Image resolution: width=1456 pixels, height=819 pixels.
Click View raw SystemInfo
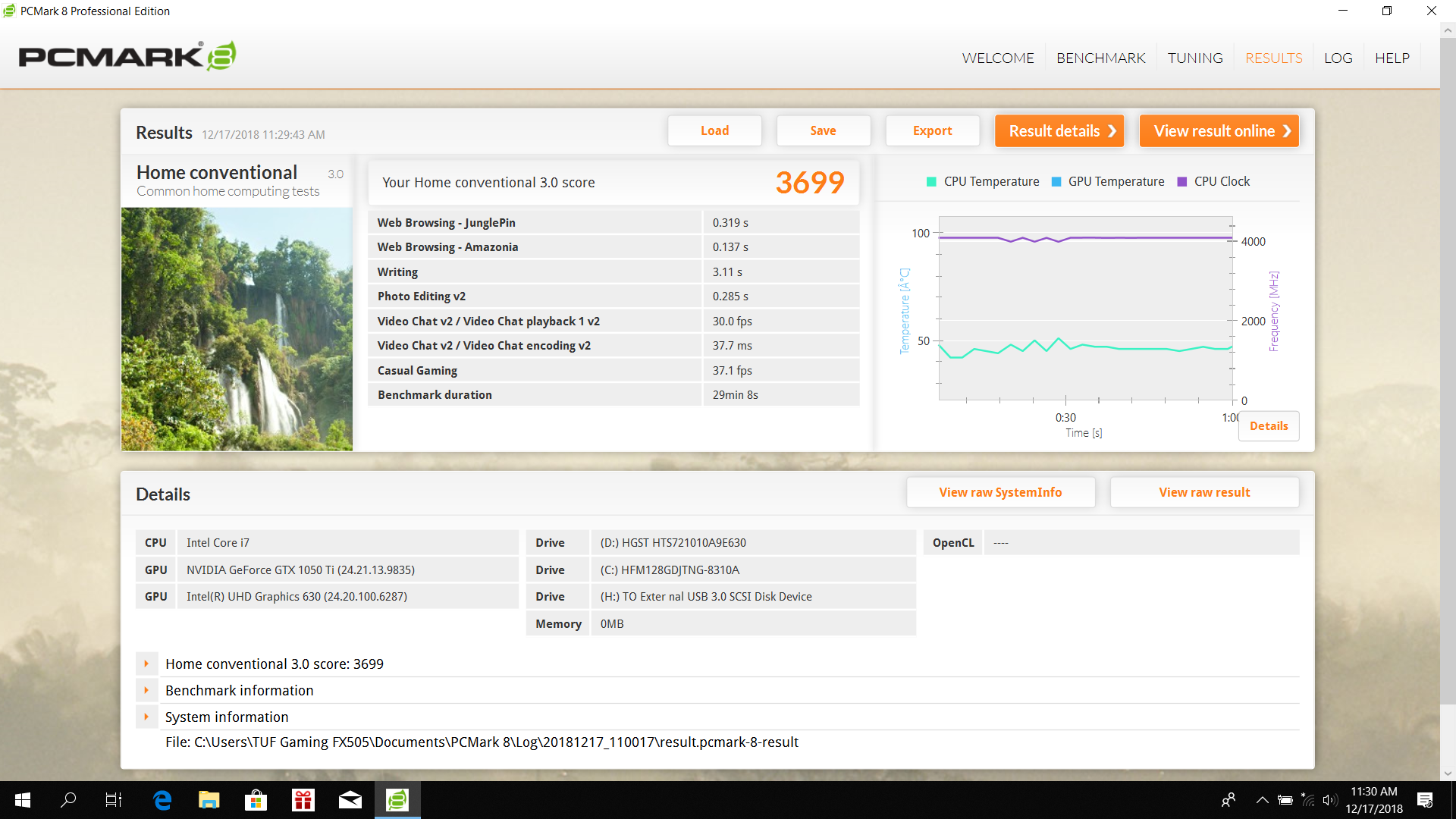[1000, 492]
